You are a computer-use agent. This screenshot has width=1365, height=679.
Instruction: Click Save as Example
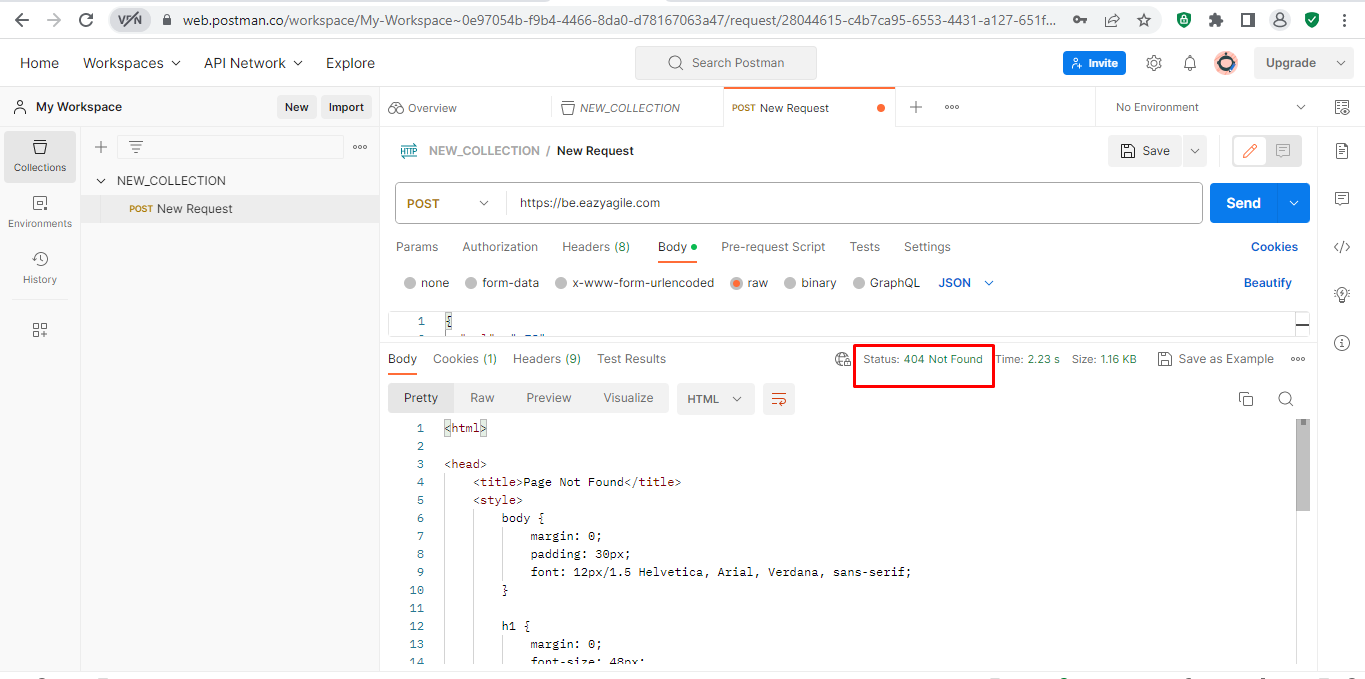point(1216,359)
